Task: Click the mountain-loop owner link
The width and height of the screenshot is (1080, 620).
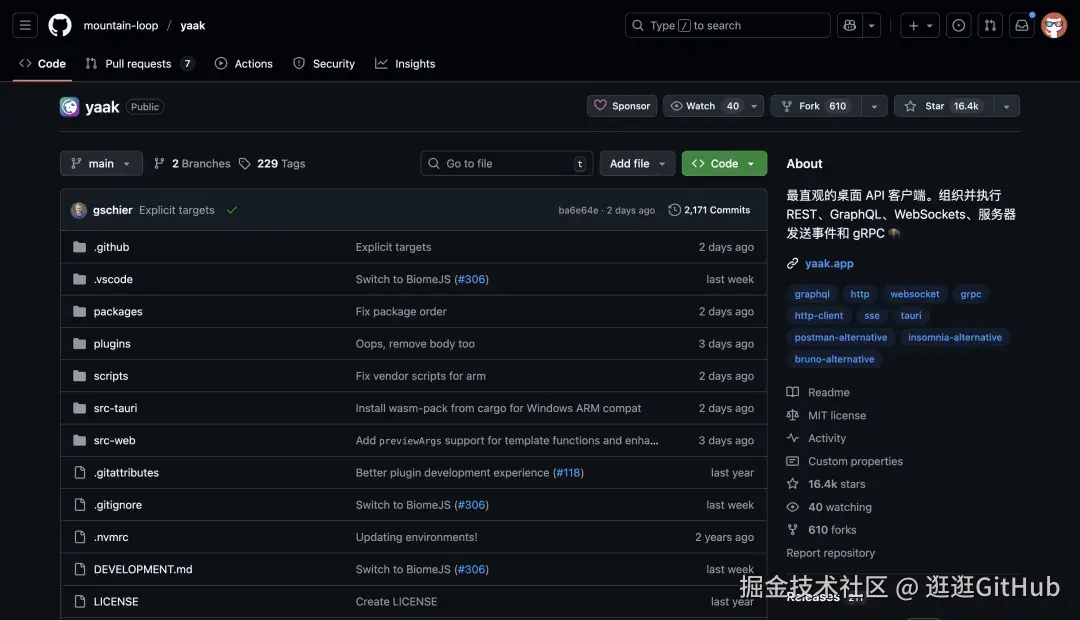Action: coord(121,25)
